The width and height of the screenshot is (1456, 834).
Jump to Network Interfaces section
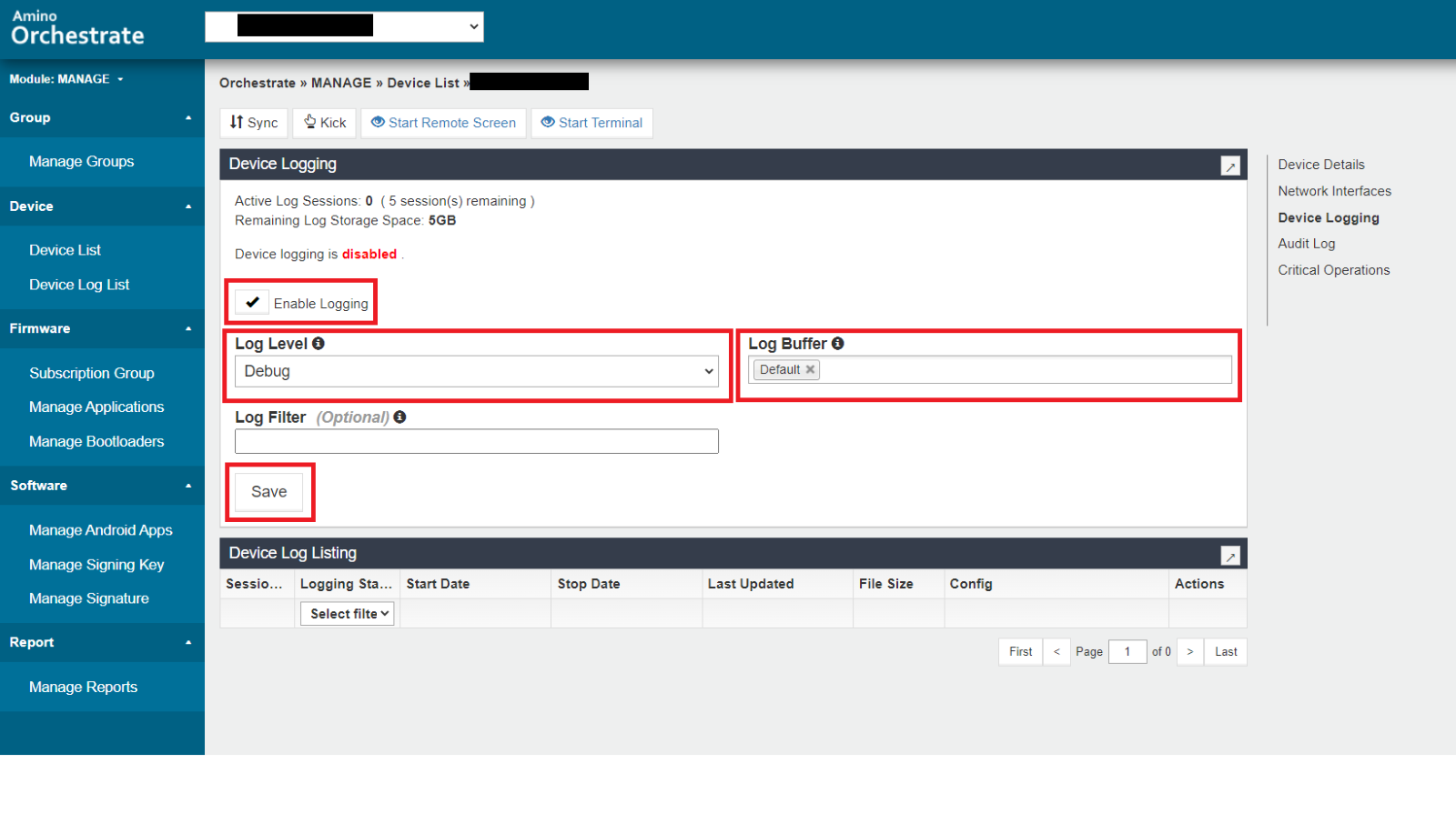pyautogui.click(x=1334, y=191)
